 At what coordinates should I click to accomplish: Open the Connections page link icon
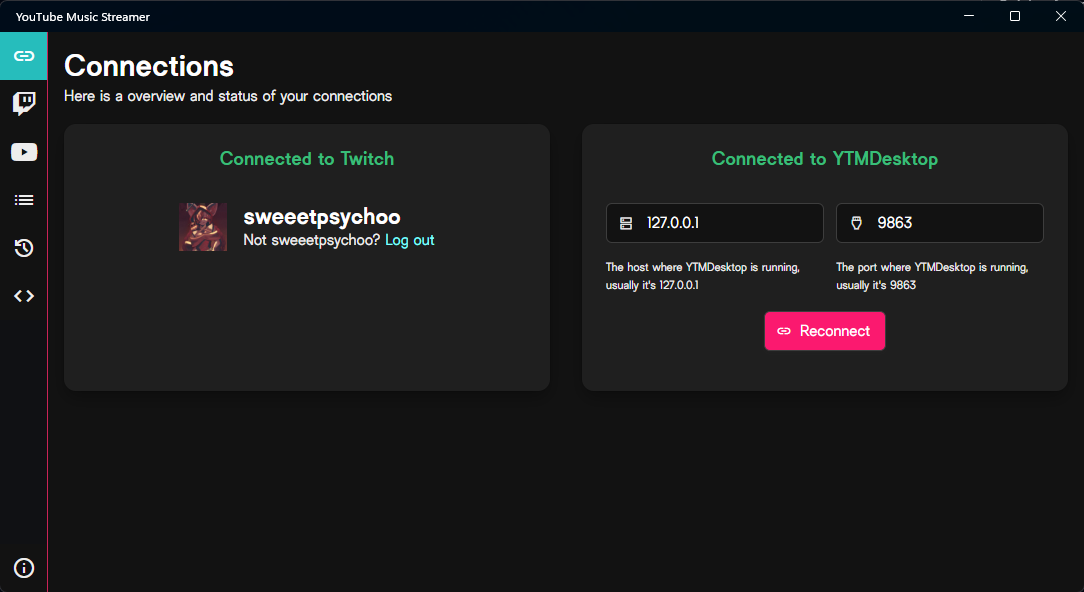coord(24,56)
